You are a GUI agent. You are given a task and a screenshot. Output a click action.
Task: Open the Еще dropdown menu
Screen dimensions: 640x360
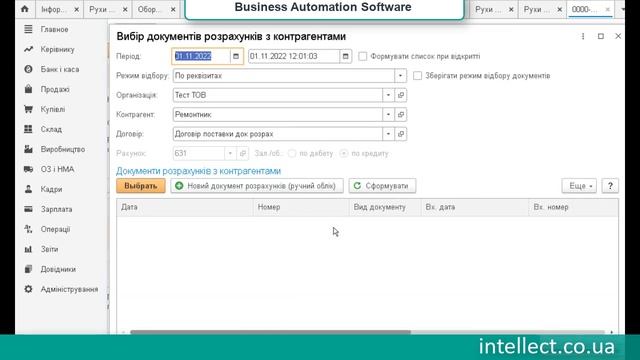(x=579, y=186)
